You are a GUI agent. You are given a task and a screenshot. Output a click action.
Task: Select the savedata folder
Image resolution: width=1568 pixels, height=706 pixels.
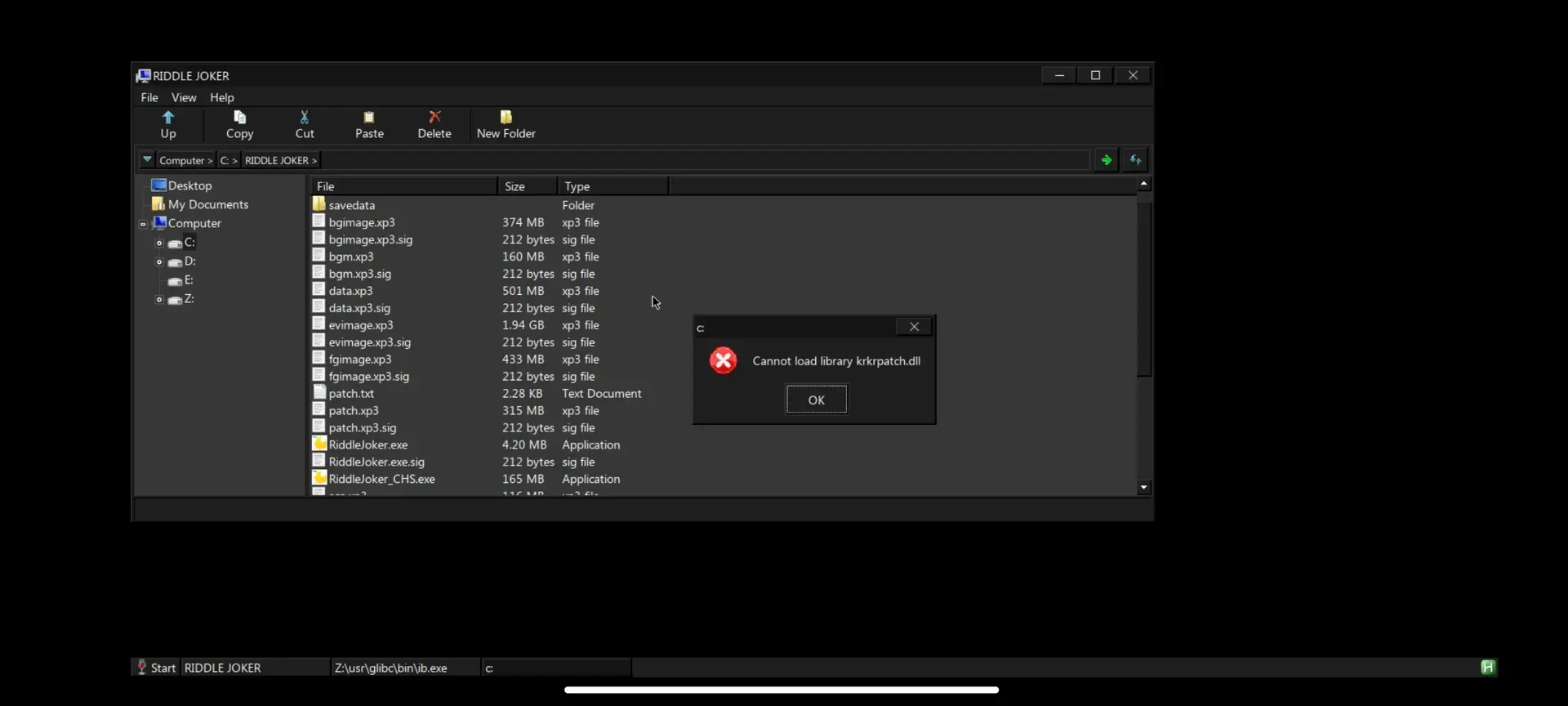[343, 205]
